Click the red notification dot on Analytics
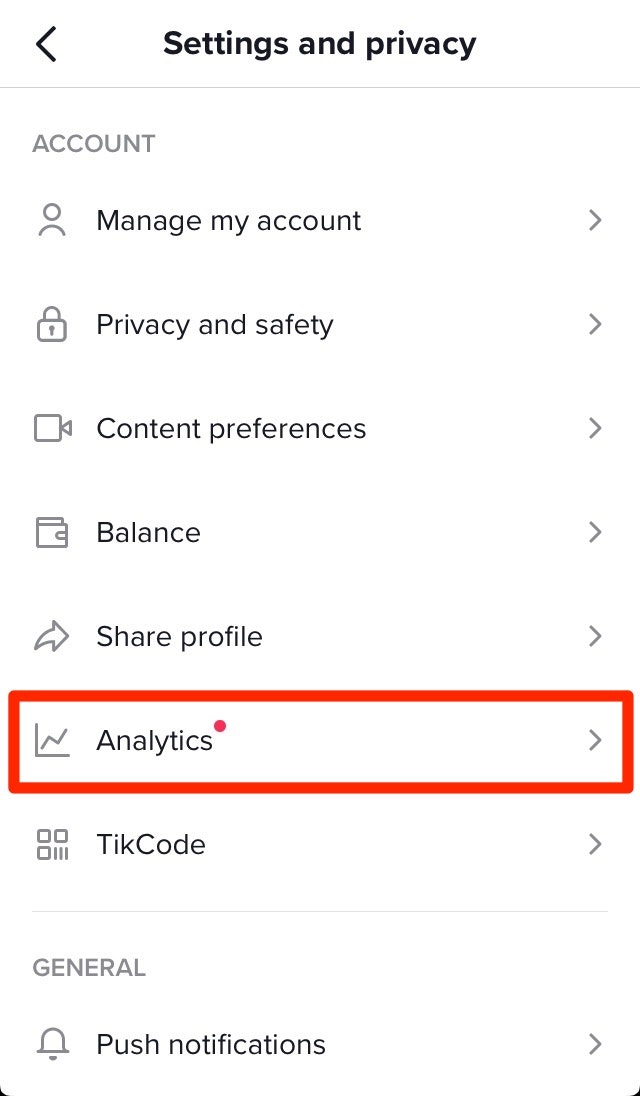 [x=220, y=726]
